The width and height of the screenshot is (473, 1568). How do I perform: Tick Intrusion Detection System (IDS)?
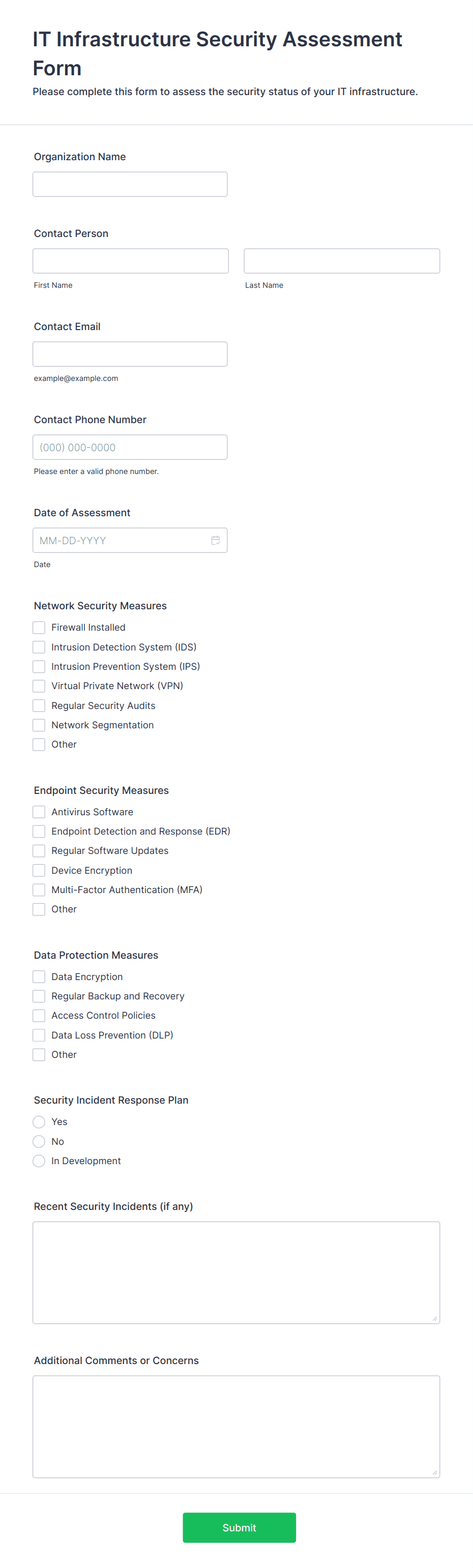39,646
